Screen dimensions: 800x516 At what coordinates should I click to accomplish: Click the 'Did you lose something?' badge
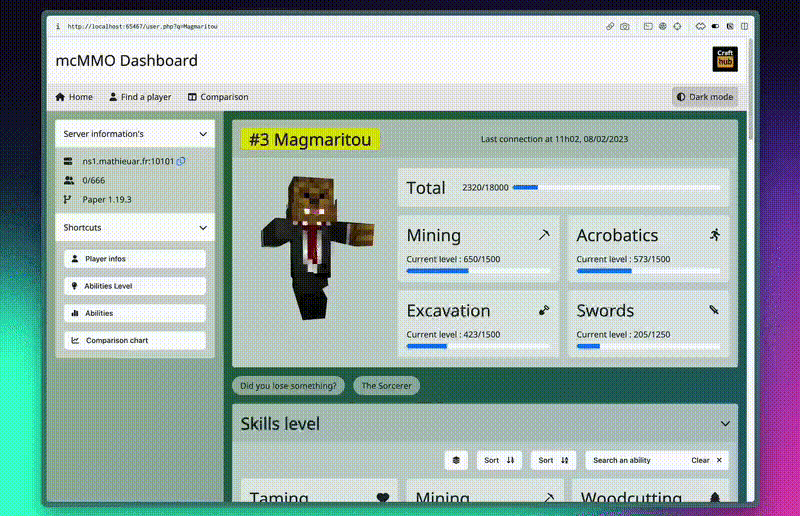288,385
